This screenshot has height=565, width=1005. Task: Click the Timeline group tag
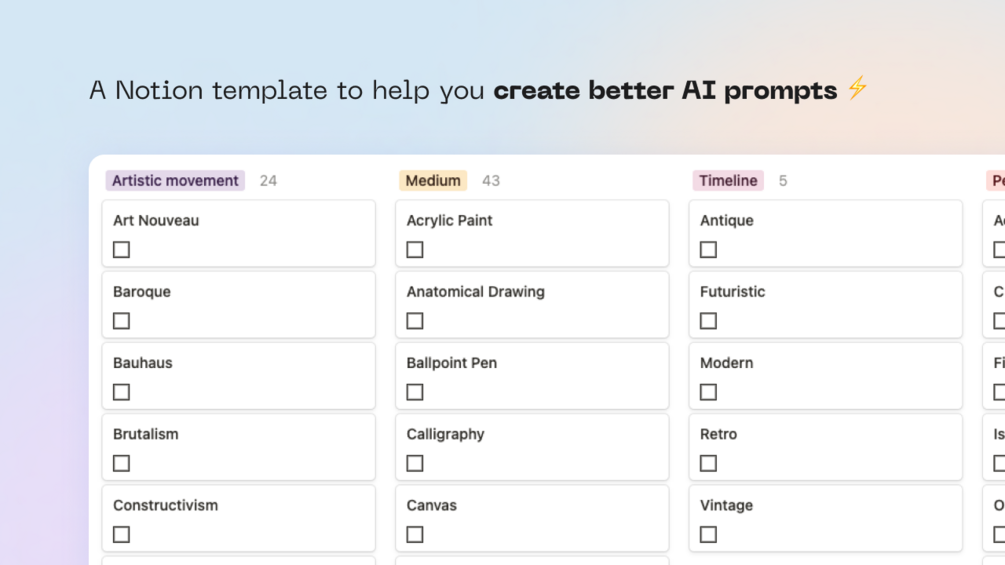point(728,181)
